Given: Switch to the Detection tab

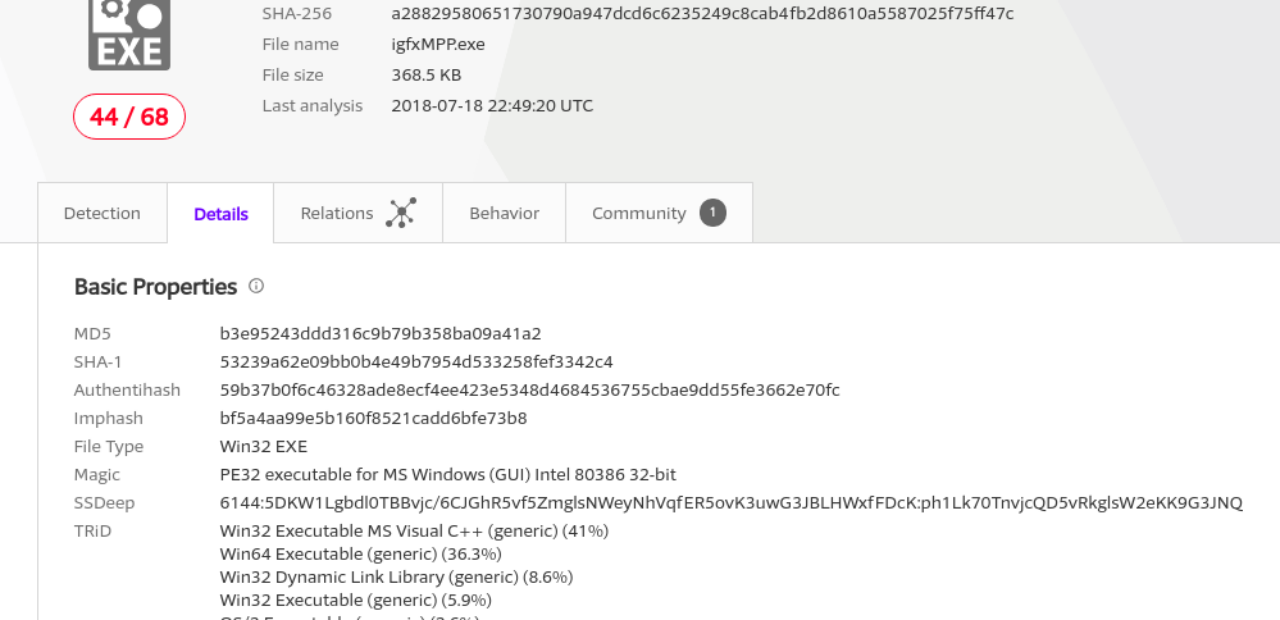Looking at the screenshot, I should pyautogui.click(x=102, y=213).
